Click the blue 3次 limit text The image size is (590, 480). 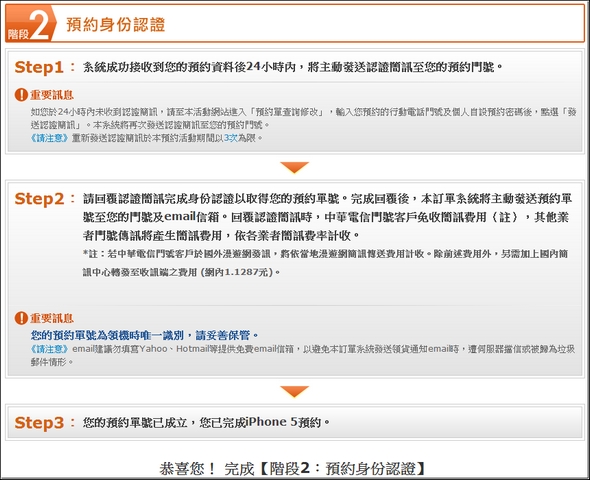[231, 138]
